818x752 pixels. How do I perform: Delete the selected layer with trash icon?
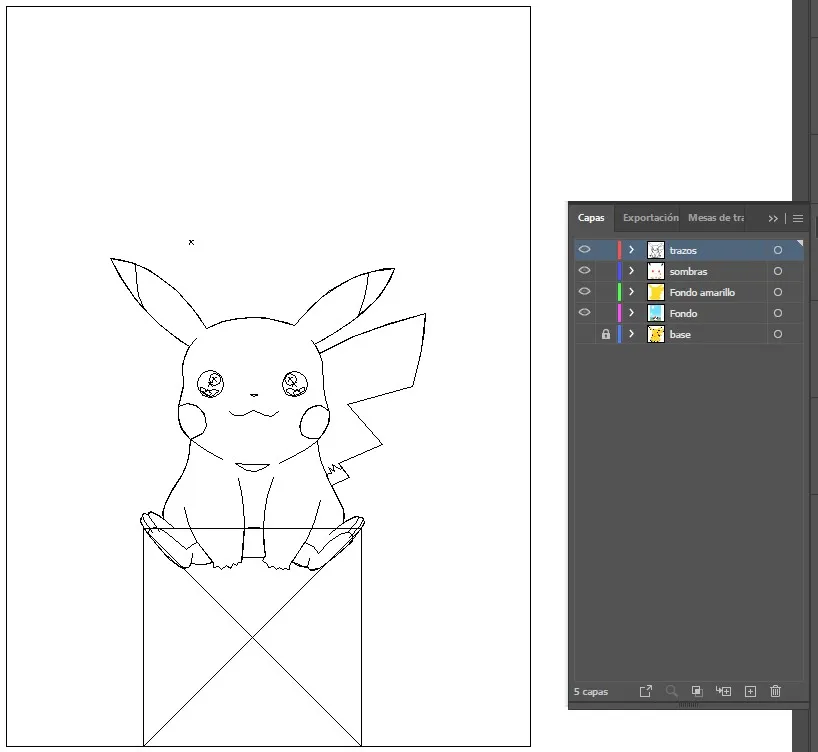click(x=775, y=691)
